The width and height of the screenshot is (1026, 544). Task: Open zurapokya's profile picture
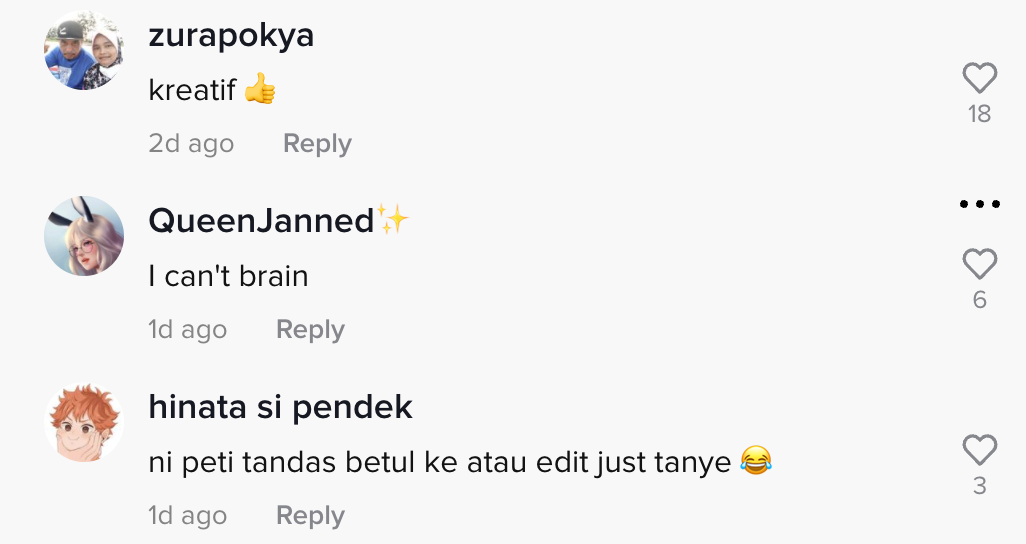[x=84, y=50]
